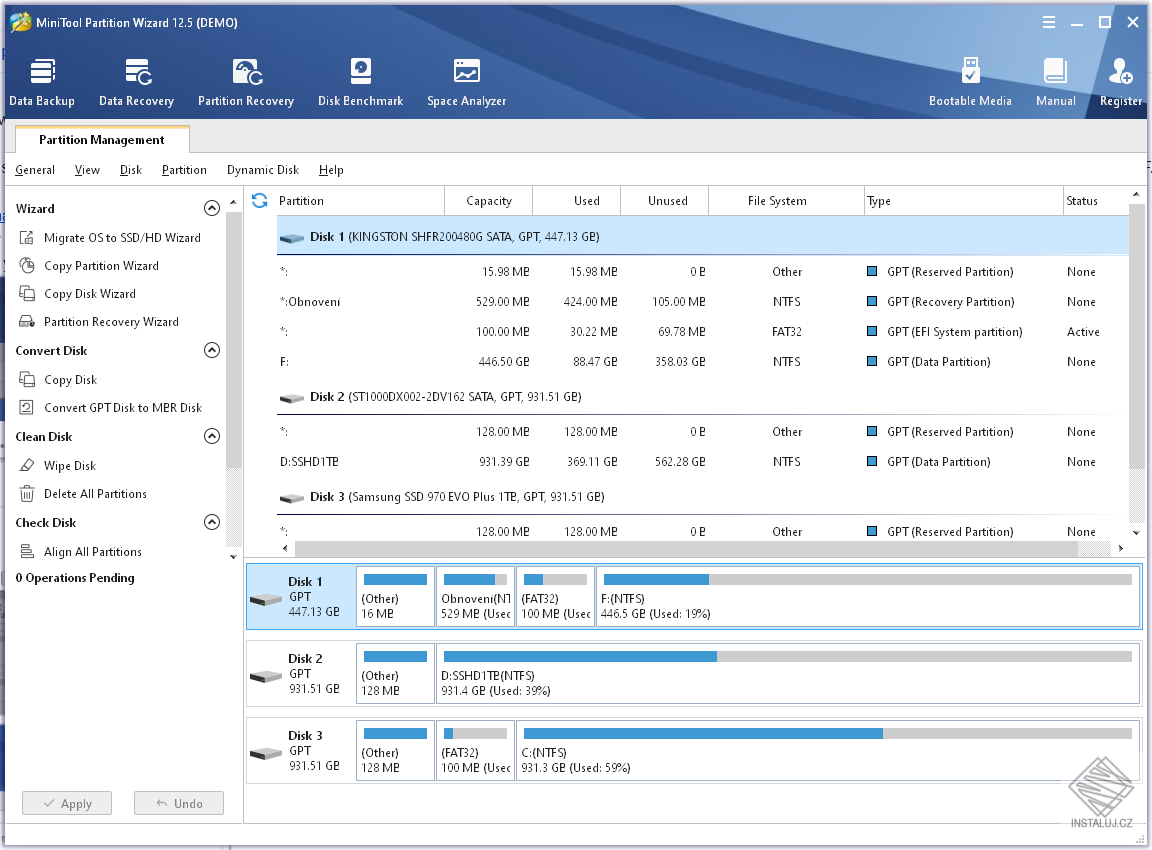Viewport: 1152px width, 850px height.
Task: Click Convert GPT Disk to MBR Disk
Action: coord(122,408)
